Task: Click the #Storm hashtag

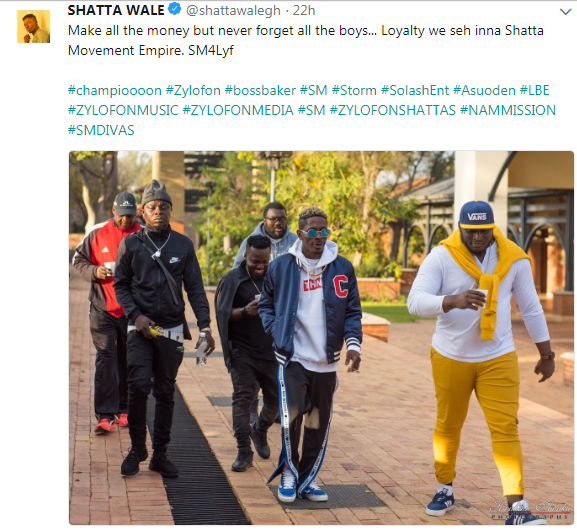Action: coord(354,90)
